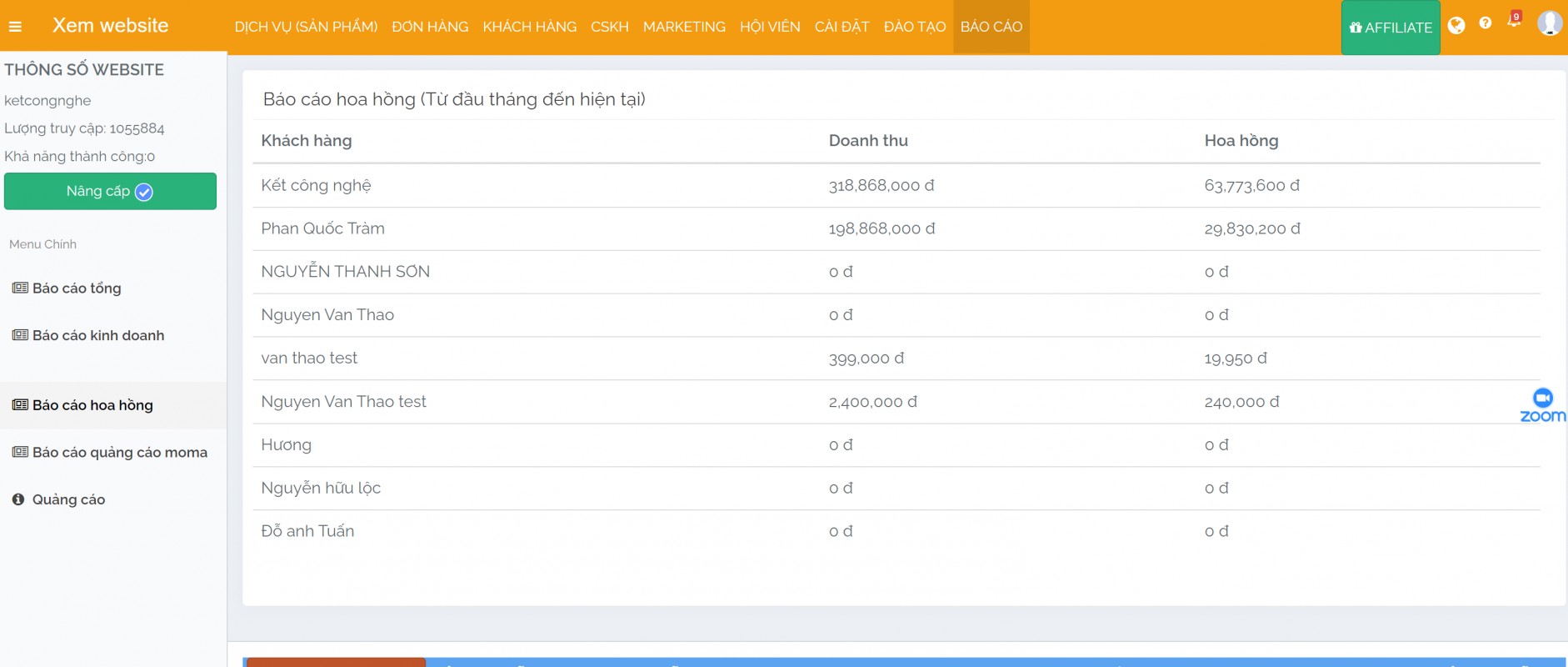Open the DỊCH VỤ (SẢN PHẨM) menu

[x=306, y=27]
